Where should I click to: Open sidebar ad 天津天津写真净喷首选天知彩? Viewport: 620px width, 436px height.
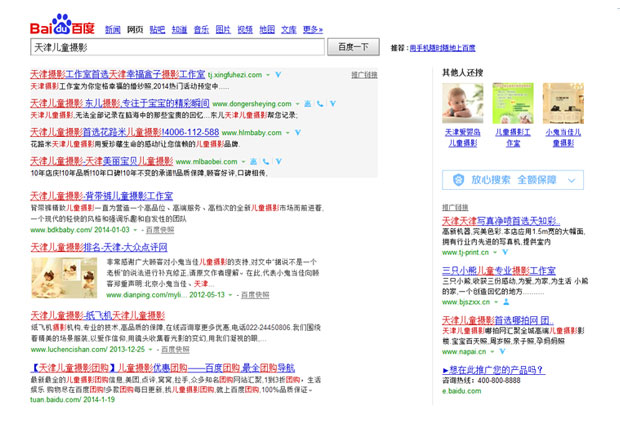501,221
